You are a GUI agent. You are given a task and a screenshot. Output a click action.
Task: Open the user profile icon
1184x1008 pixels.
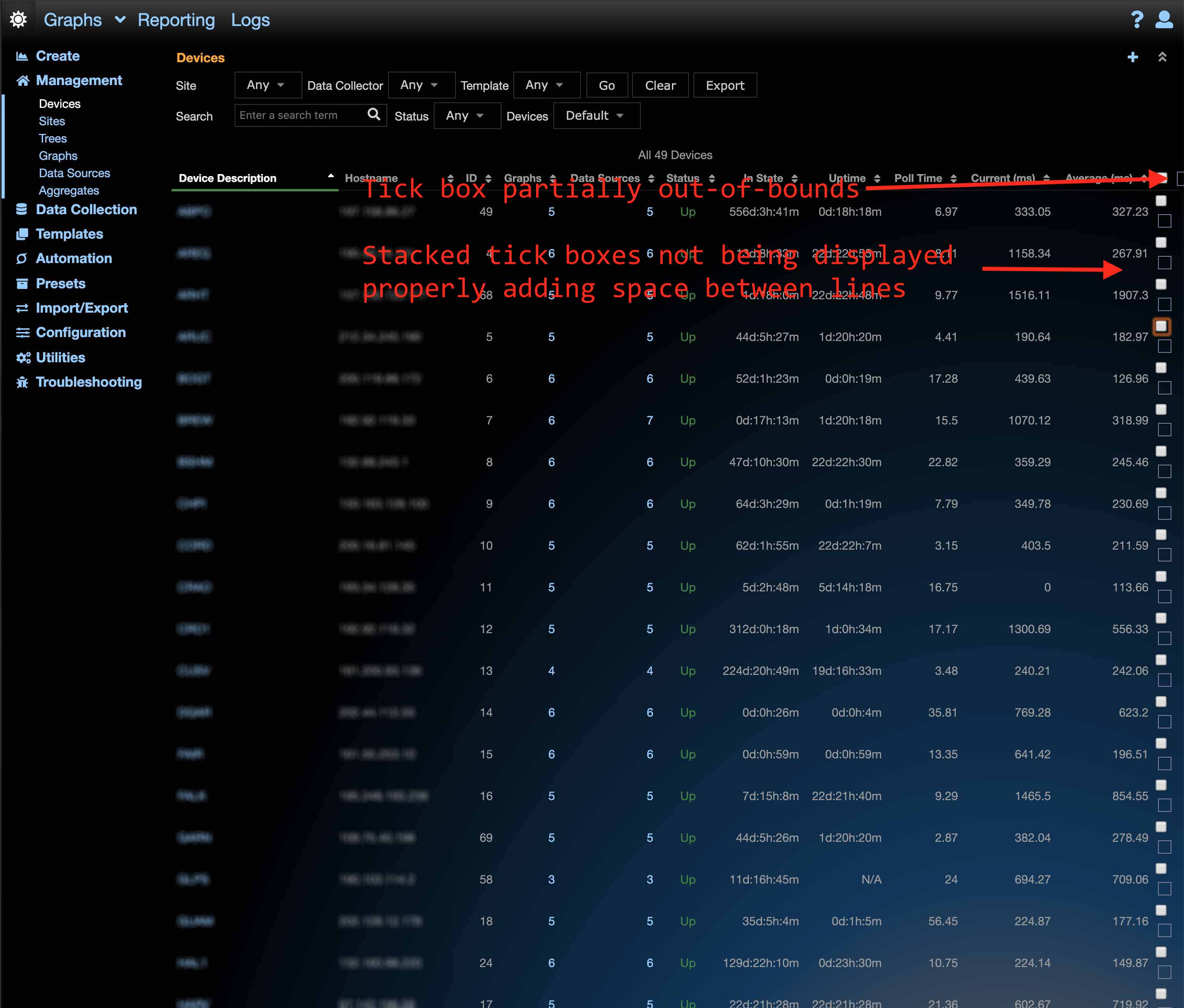click(x=1164, y=19)
